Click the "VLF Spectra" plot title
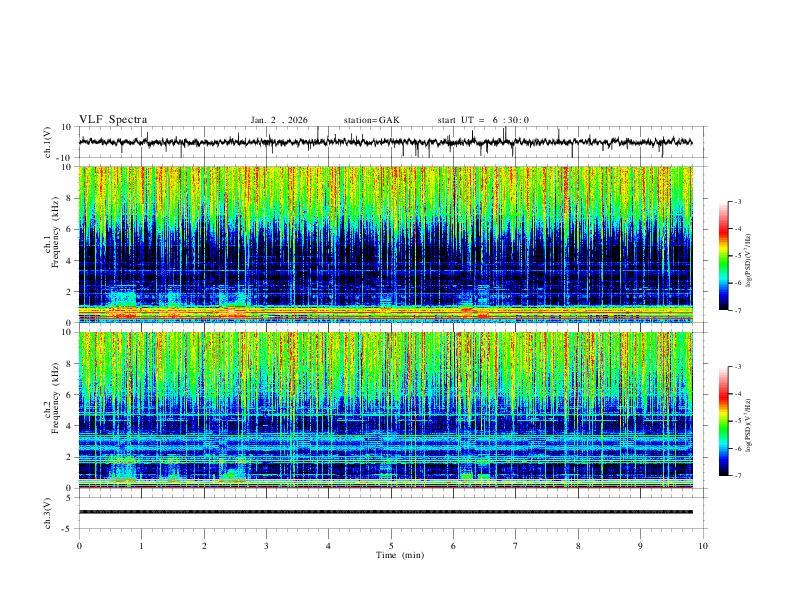The image size is (792, 612). 113,120
